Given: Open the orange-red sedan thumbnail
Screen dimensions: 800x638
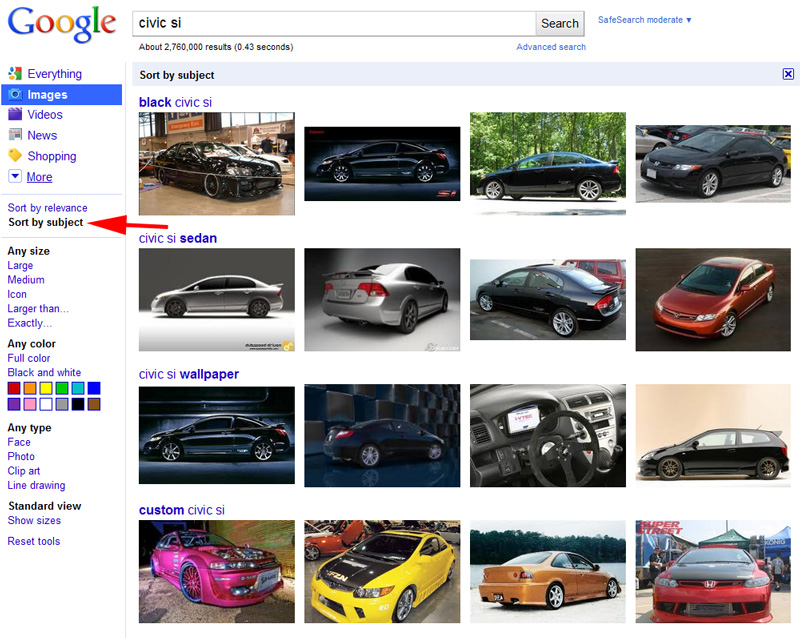Looking at the screenshot, I should click(713, 300).
